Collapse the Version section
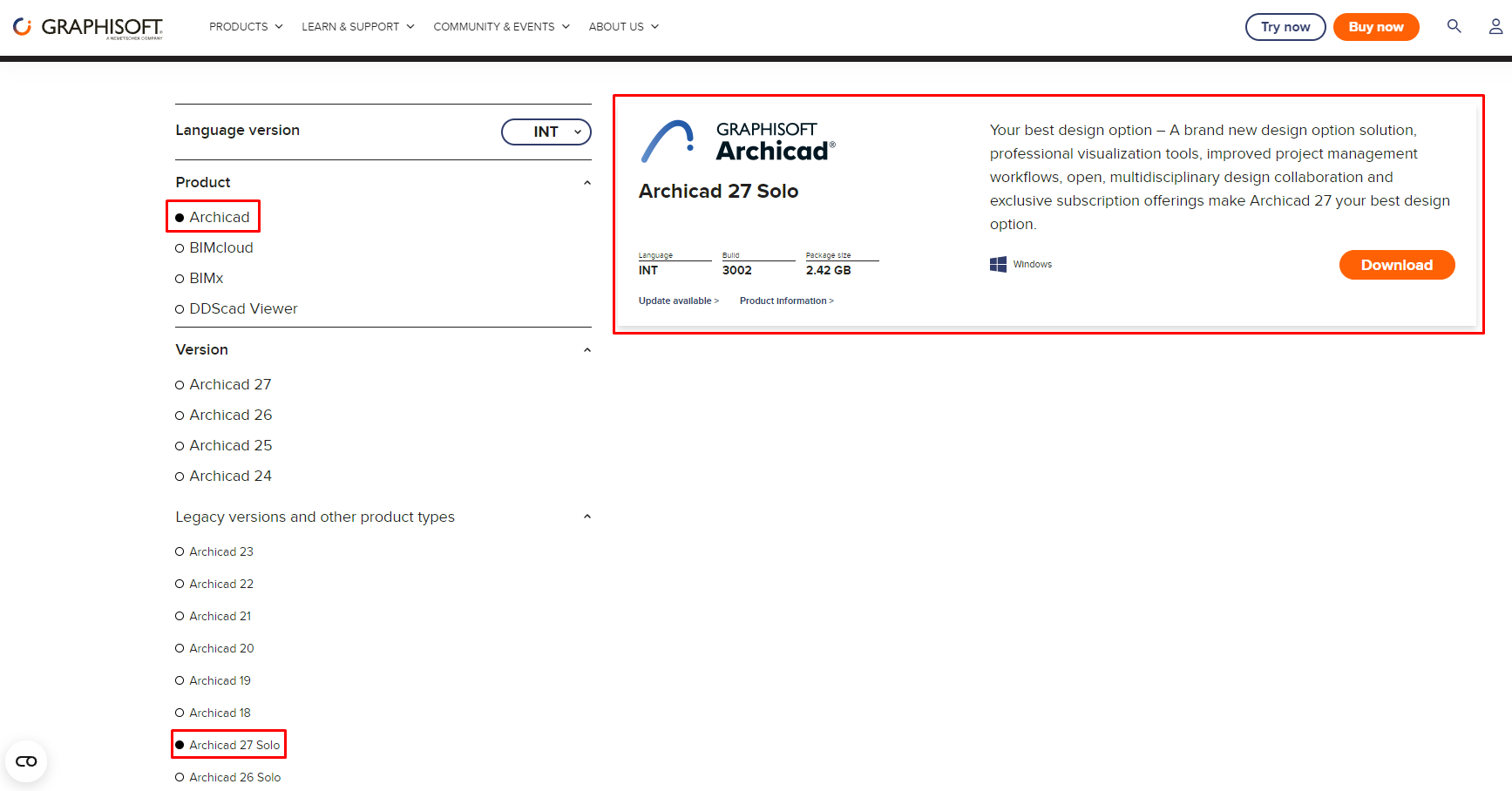The image size is (1512, 791). [x=587, y=349]
